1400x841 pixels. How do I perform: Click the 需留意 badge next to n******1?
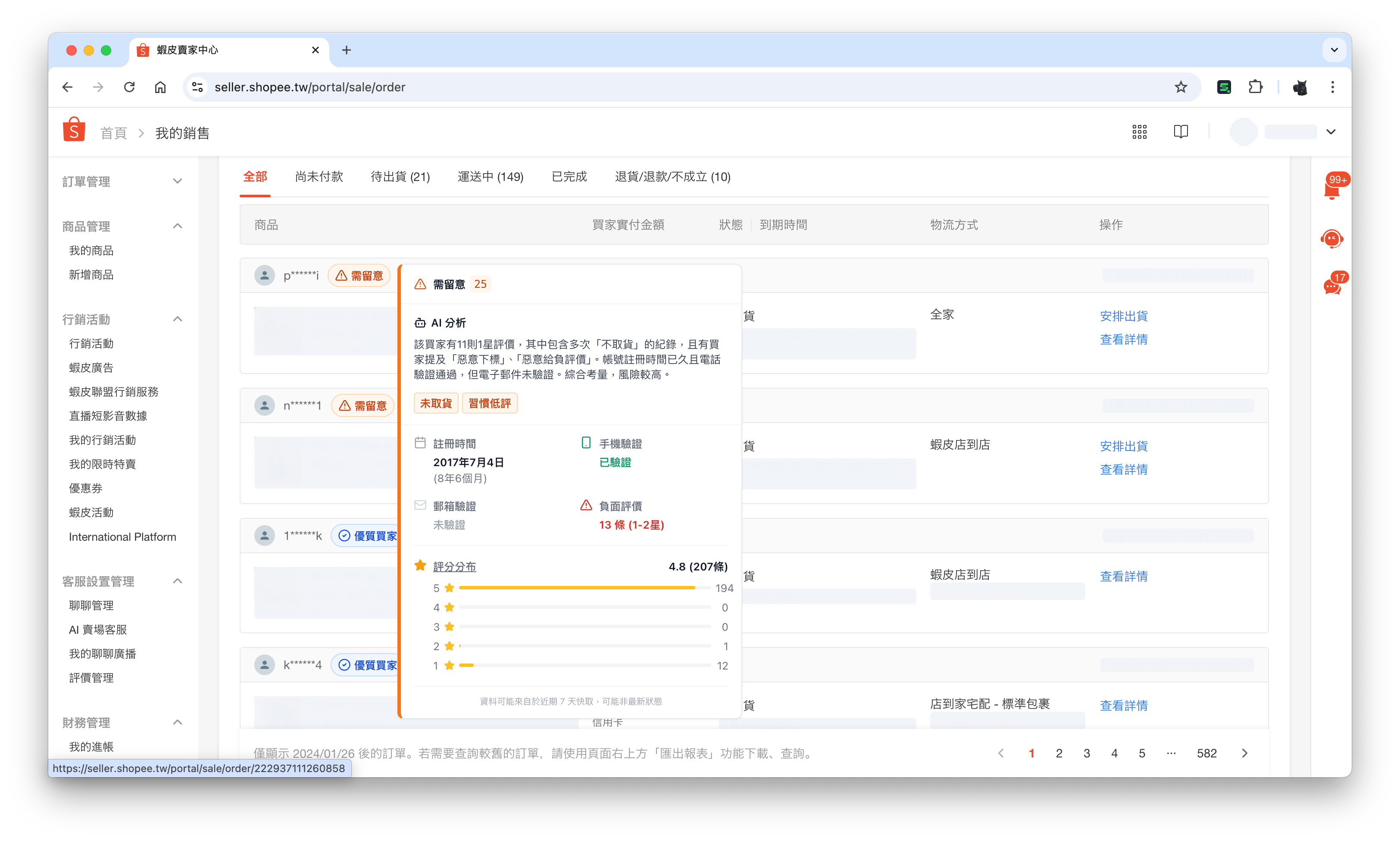363,406
